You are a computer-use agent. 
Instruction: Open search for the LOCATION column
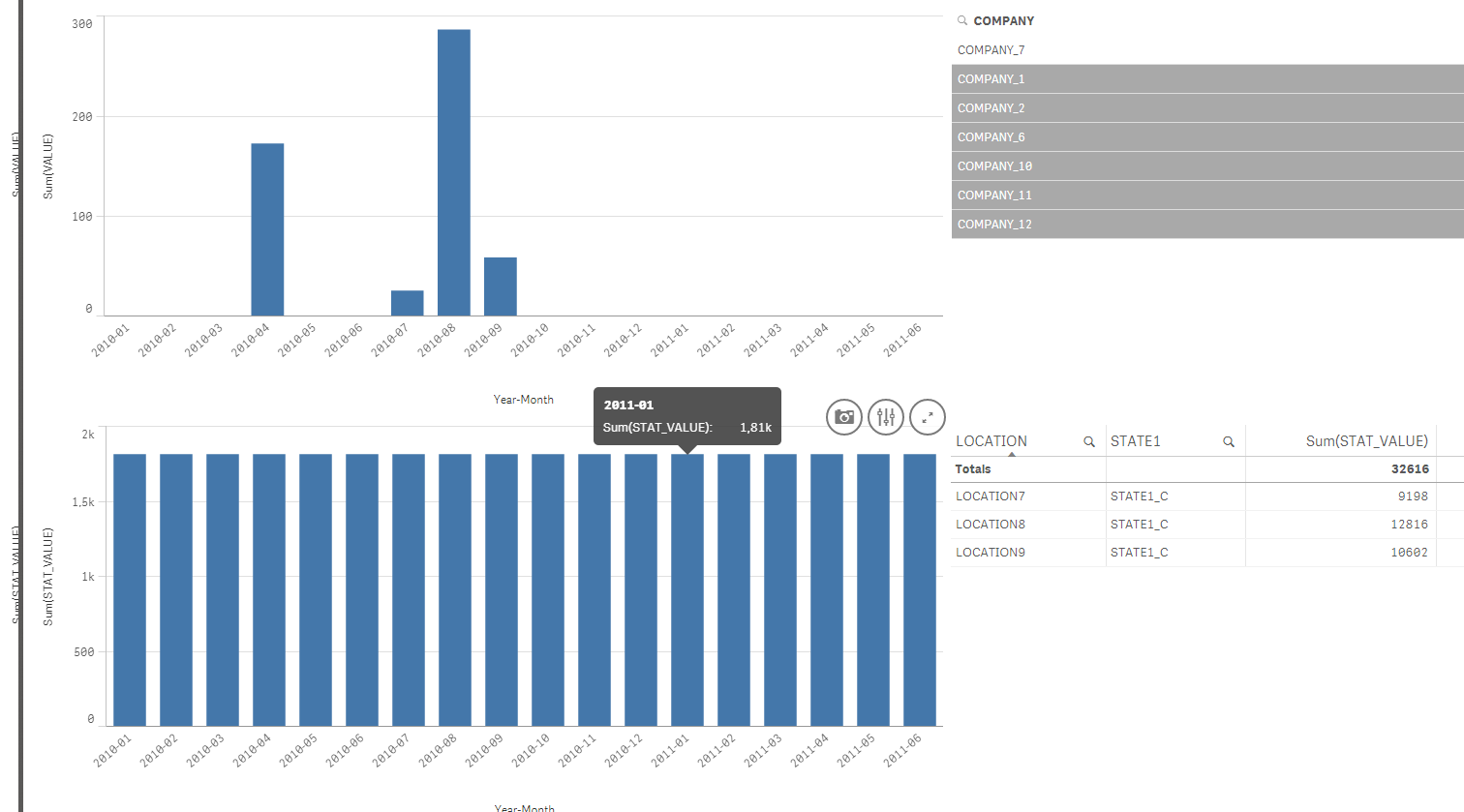pyautogui.click(x=1089, y=441)
